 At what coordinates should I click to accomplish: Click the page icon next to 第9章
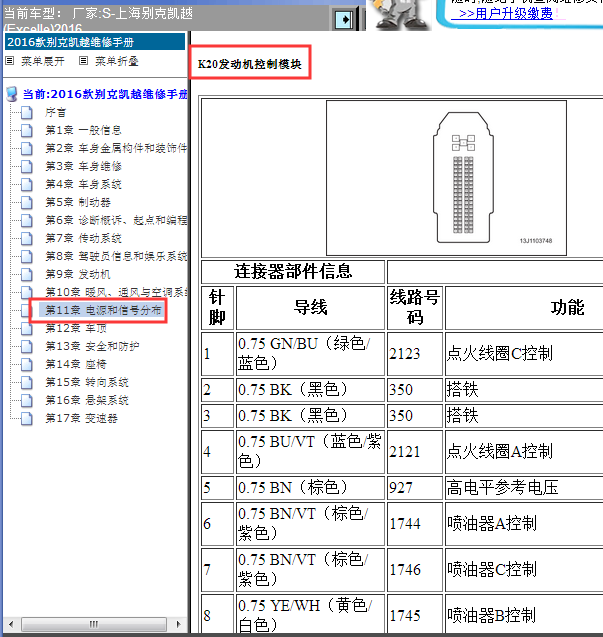[x=27, y=274]
